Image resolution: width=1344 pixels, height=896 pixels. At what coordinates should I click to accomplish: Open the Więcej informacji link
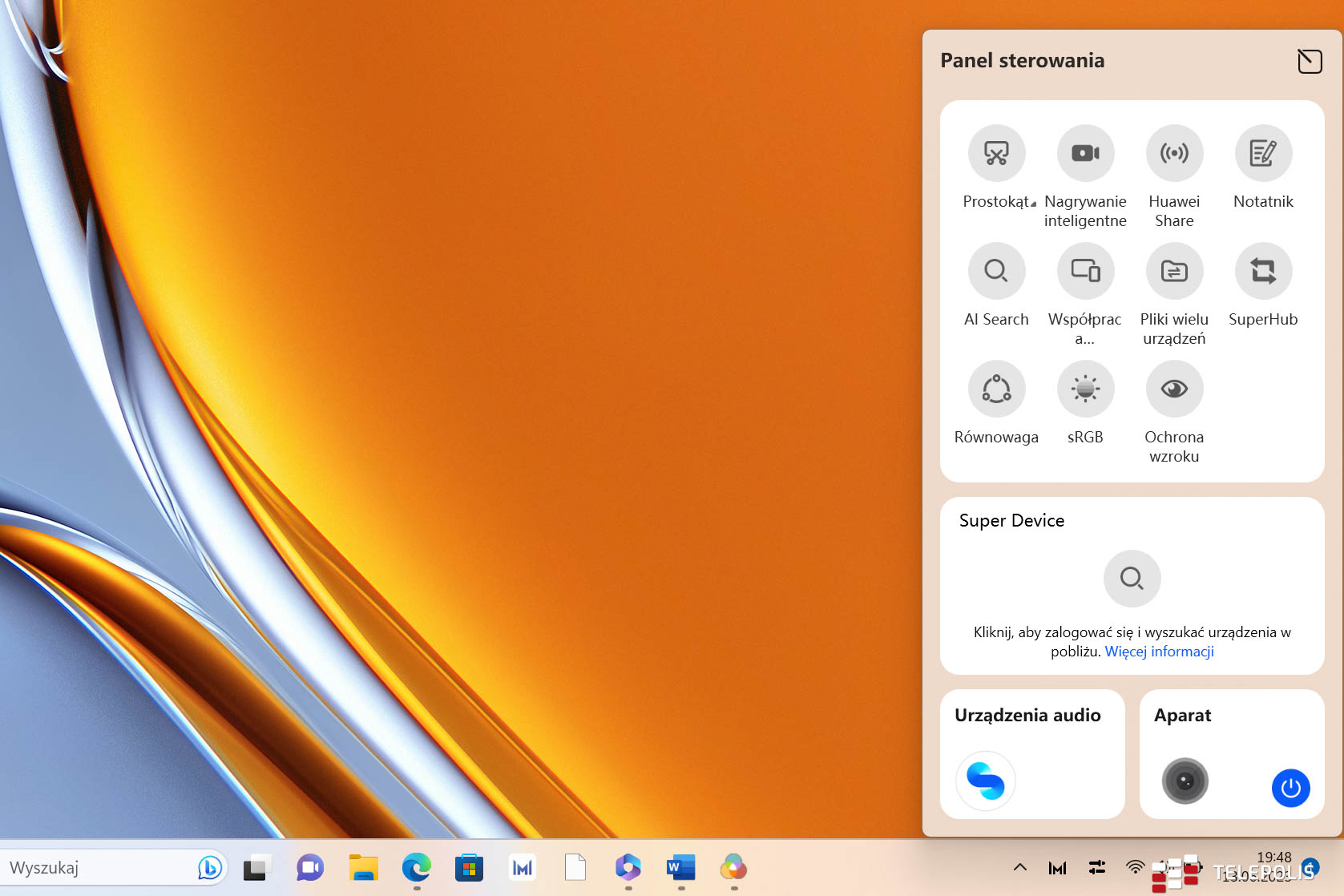click(1159, 652)
